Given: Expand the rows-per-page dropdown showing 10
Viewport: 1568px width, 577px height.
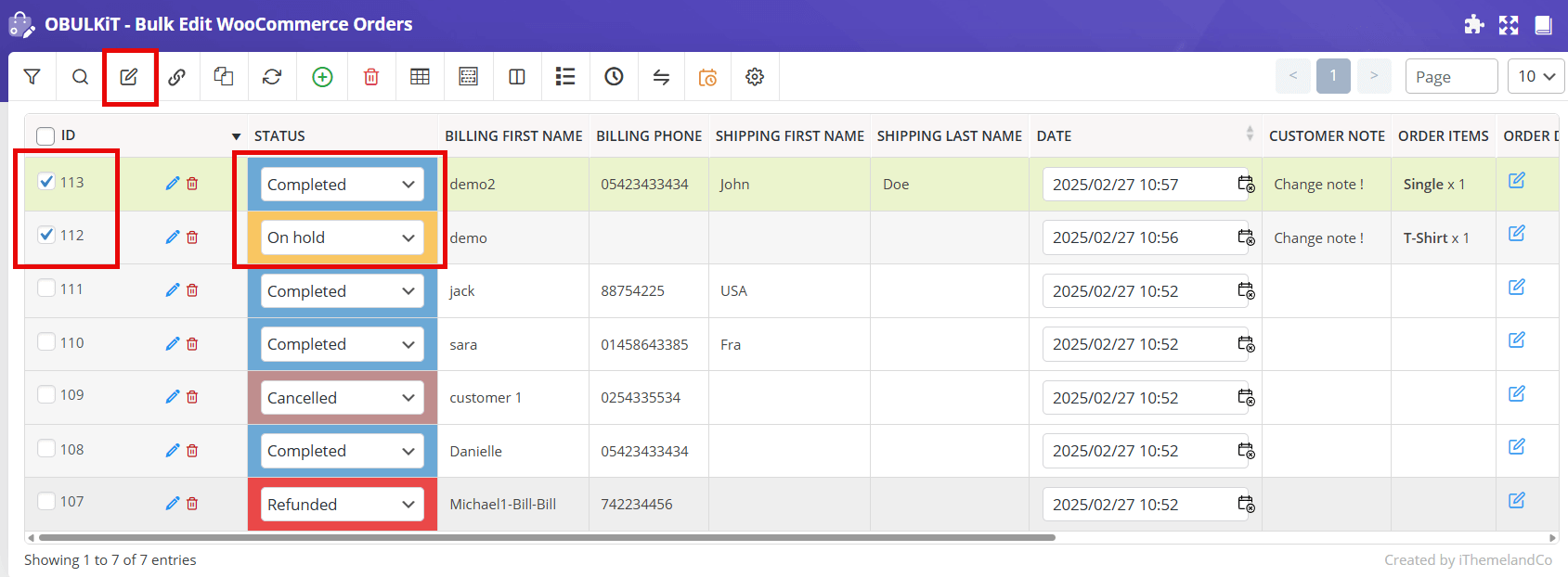Looking at the screenshot, I should 1536,77.
